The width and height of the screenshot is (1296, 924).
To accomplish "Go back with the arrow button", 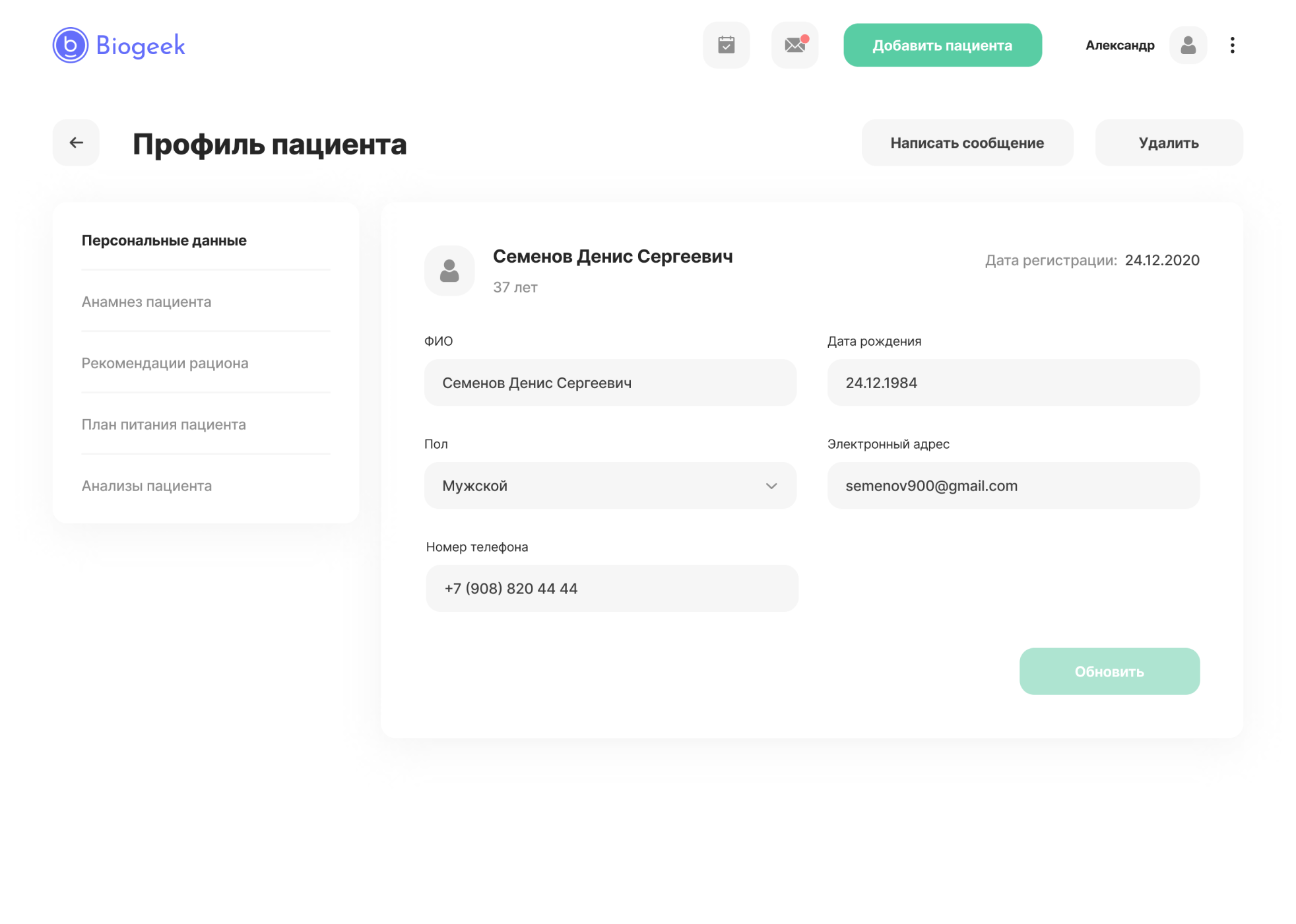I will pyautogui.click(x=76, y=143).
